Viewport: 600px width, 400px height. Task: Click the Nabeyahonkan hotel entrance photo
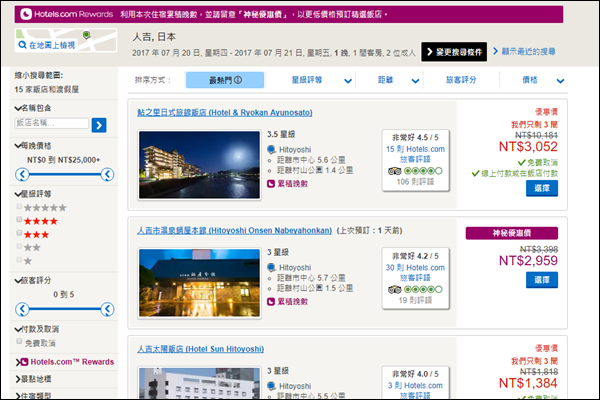coord(199,282)
